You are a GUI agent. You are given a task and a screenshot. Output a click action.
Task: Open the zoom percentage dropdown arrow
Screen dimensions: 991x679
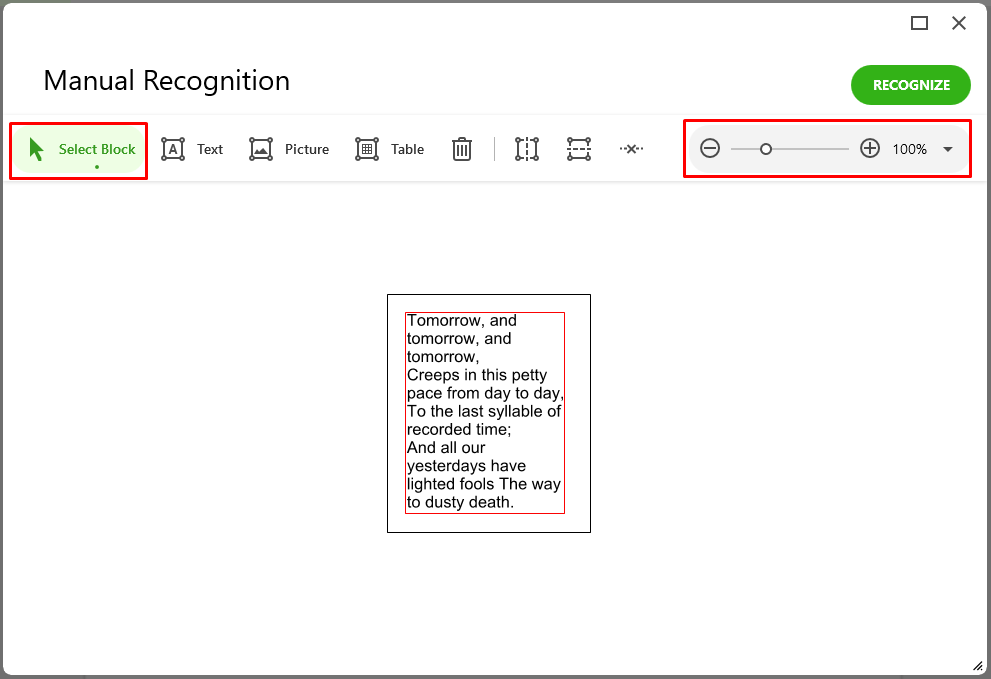coord(947,150)
